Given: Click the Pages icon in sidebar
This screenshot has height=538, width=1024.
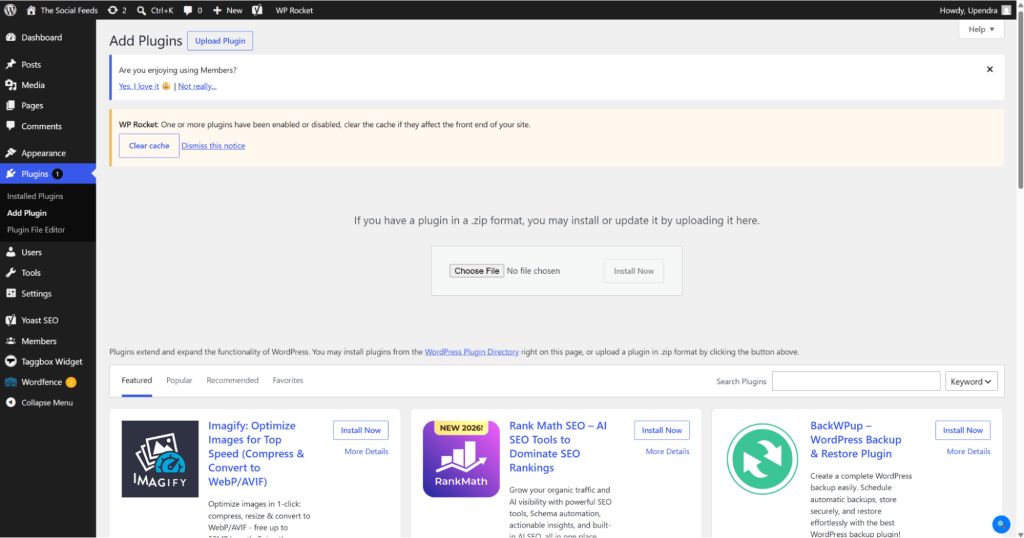Looking at the screenshot, I should click(10, 105).
